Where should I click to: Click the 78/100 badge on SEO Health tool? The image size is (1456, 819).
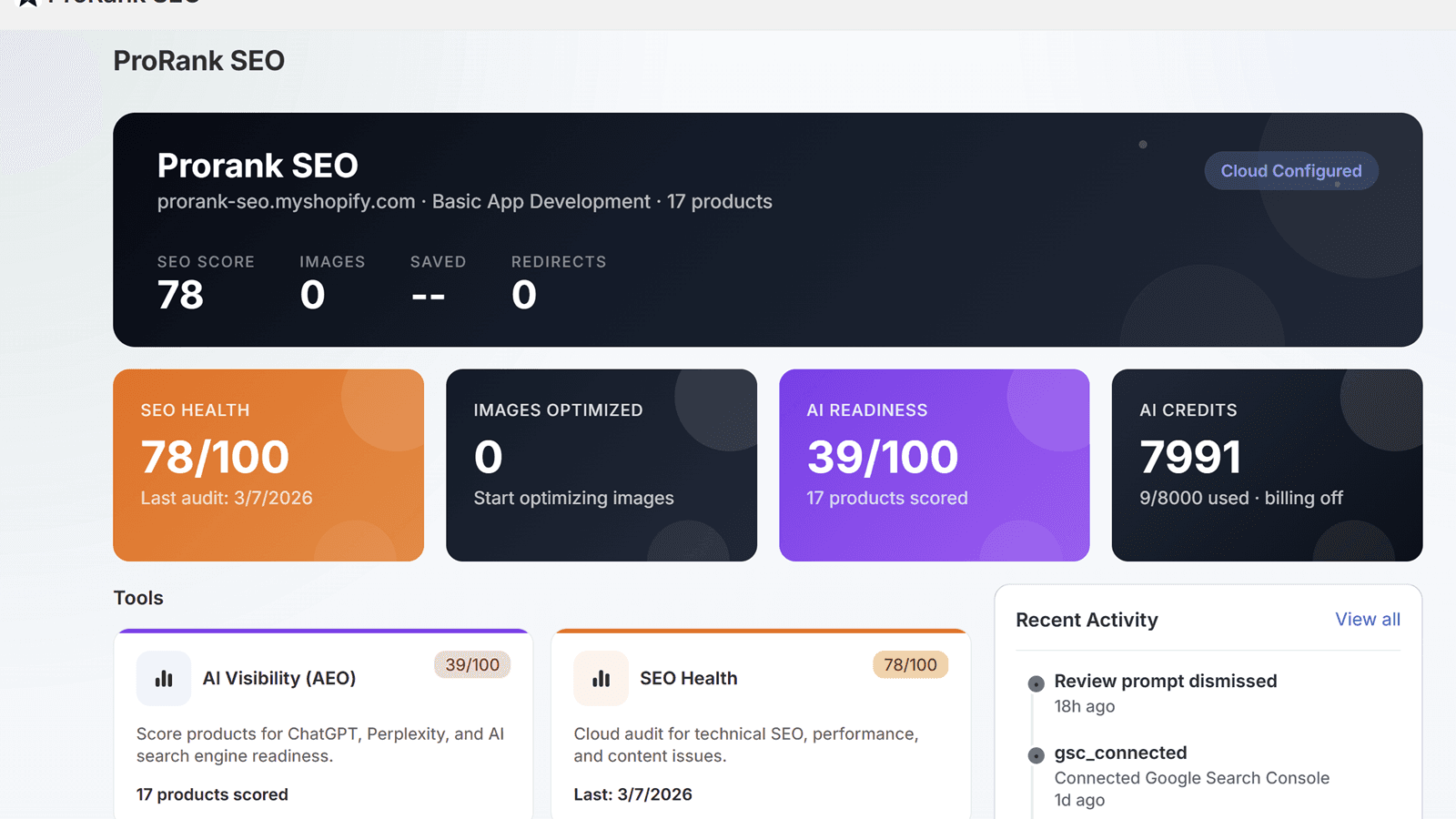(910, 665)
